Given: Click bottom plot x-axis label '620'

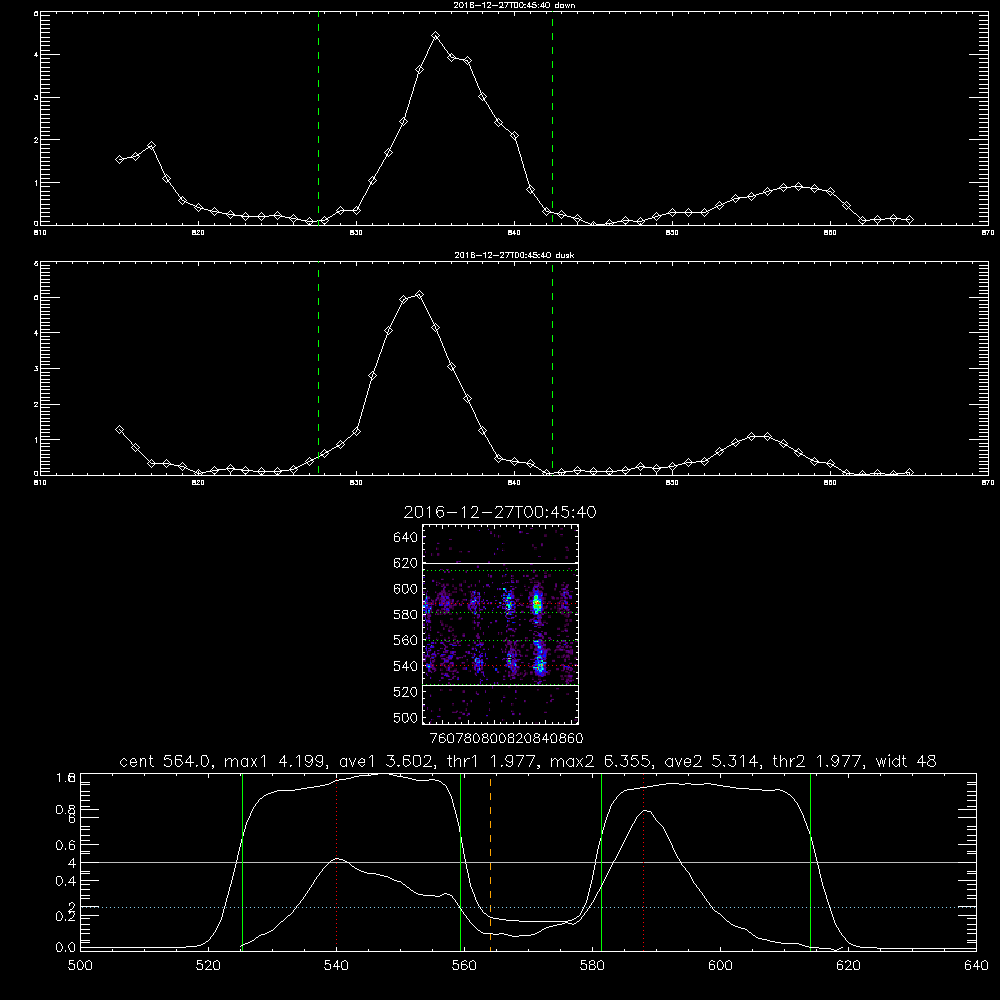Looking at the screenshot, I should [849, 966].
